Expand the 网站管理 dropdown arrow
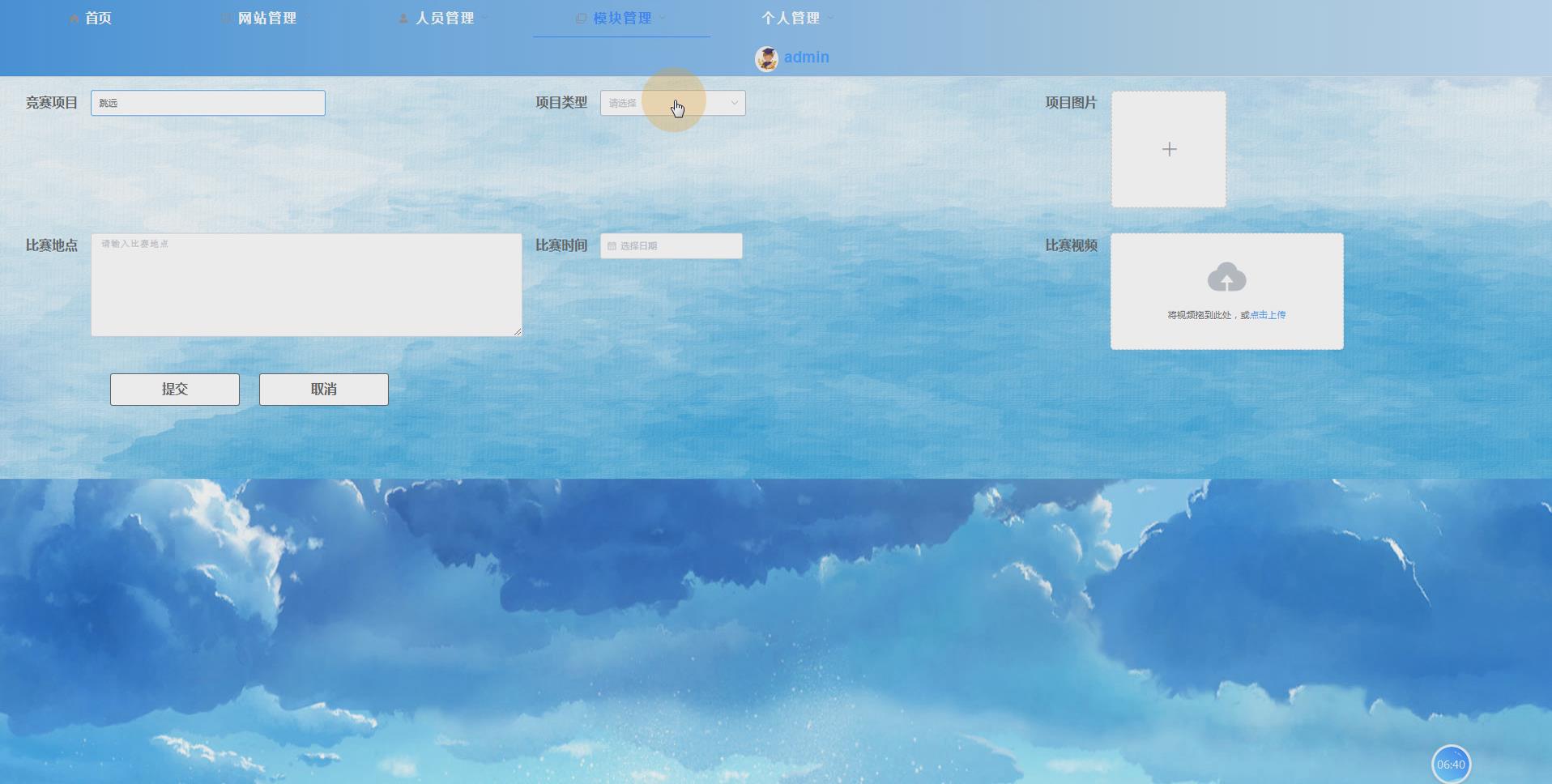The width and height of the screenshot is (1552, 784). point(306,18)
